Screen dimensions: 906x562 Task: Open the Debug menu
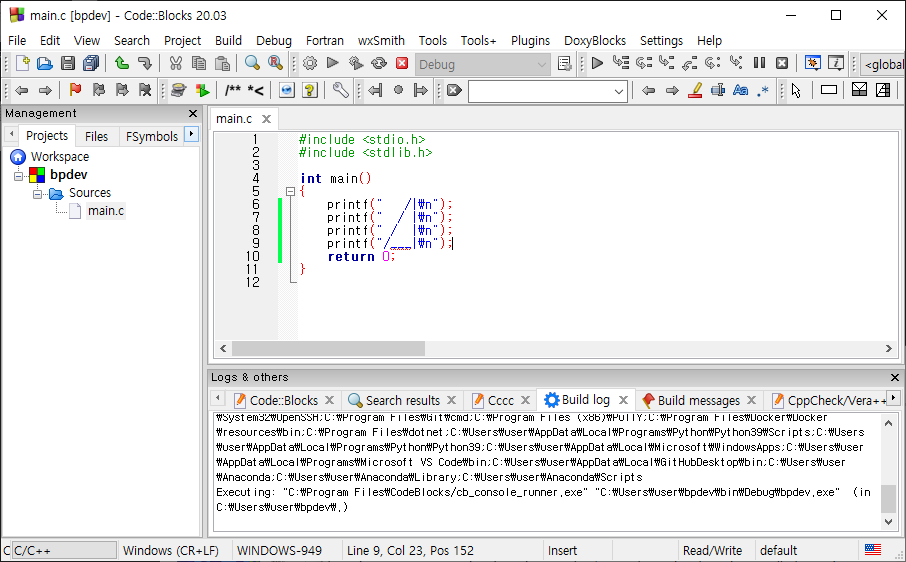[273, 40]
